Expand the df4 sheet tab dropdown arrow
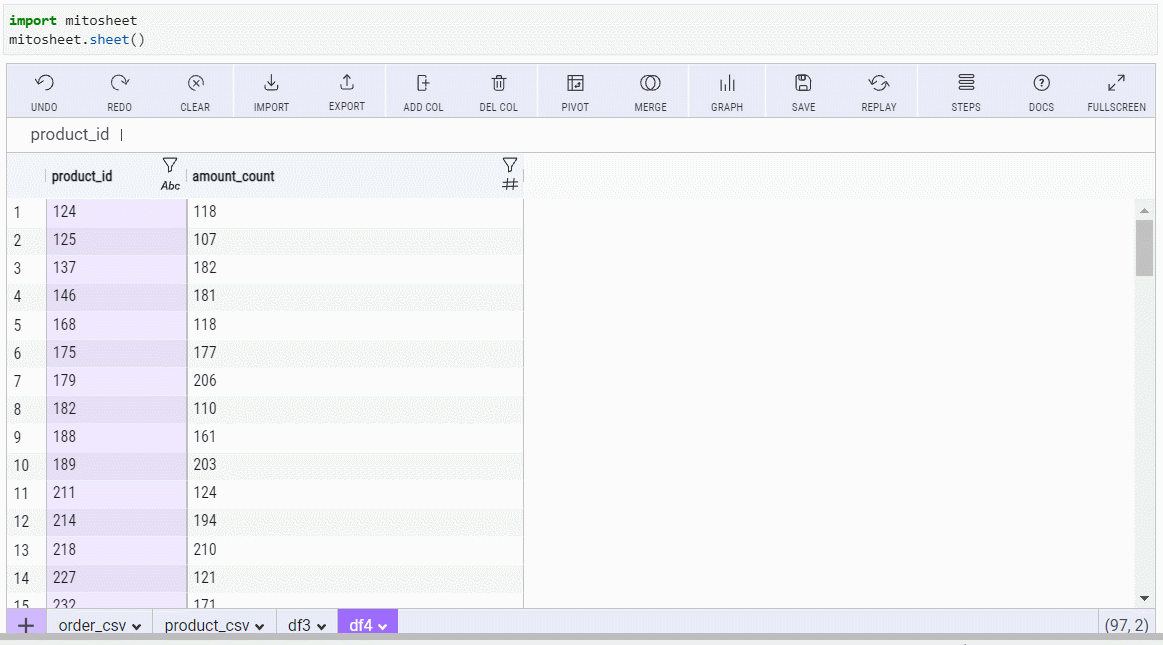 [x=383, y=627]
